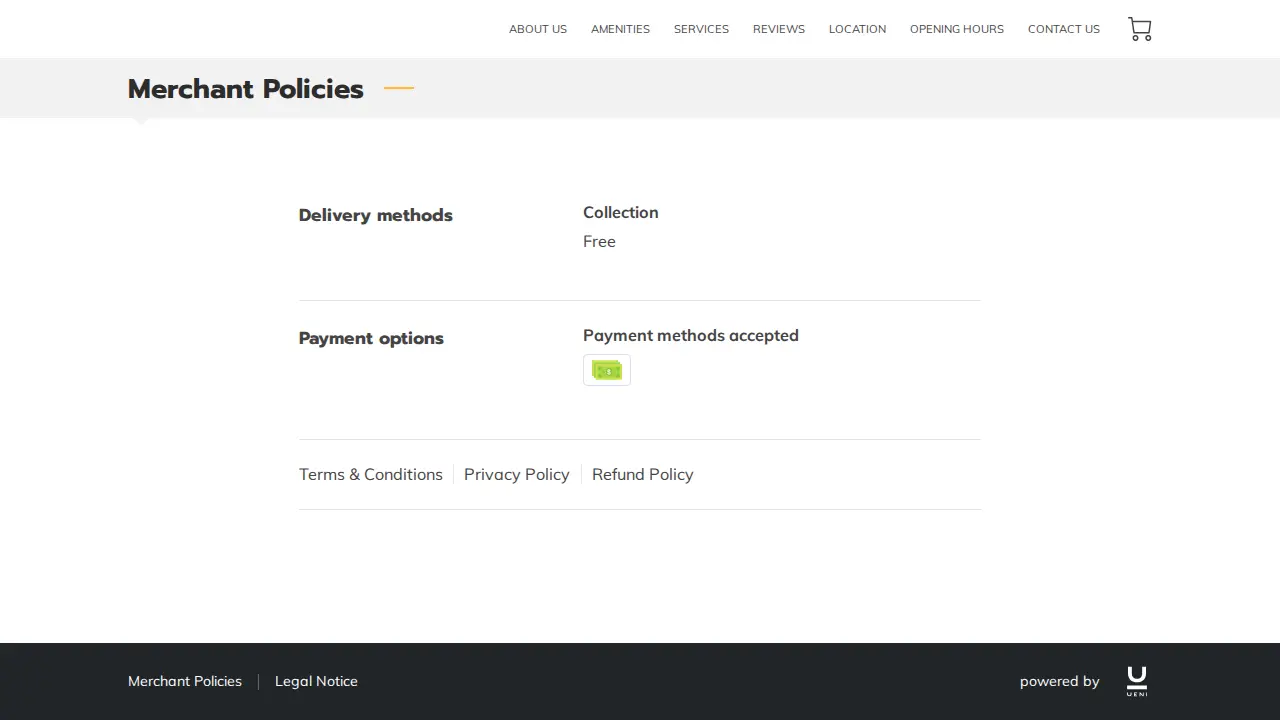Open the Terms & Conditions link
Viewport: 1280px width, 720px height.
[x=371, y=474]
